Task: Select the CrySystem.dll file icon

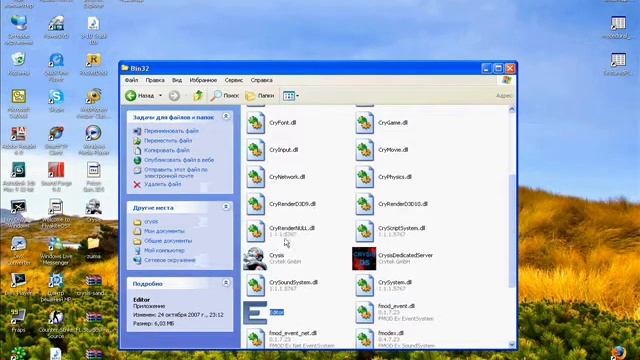Action: click(364, 286)
